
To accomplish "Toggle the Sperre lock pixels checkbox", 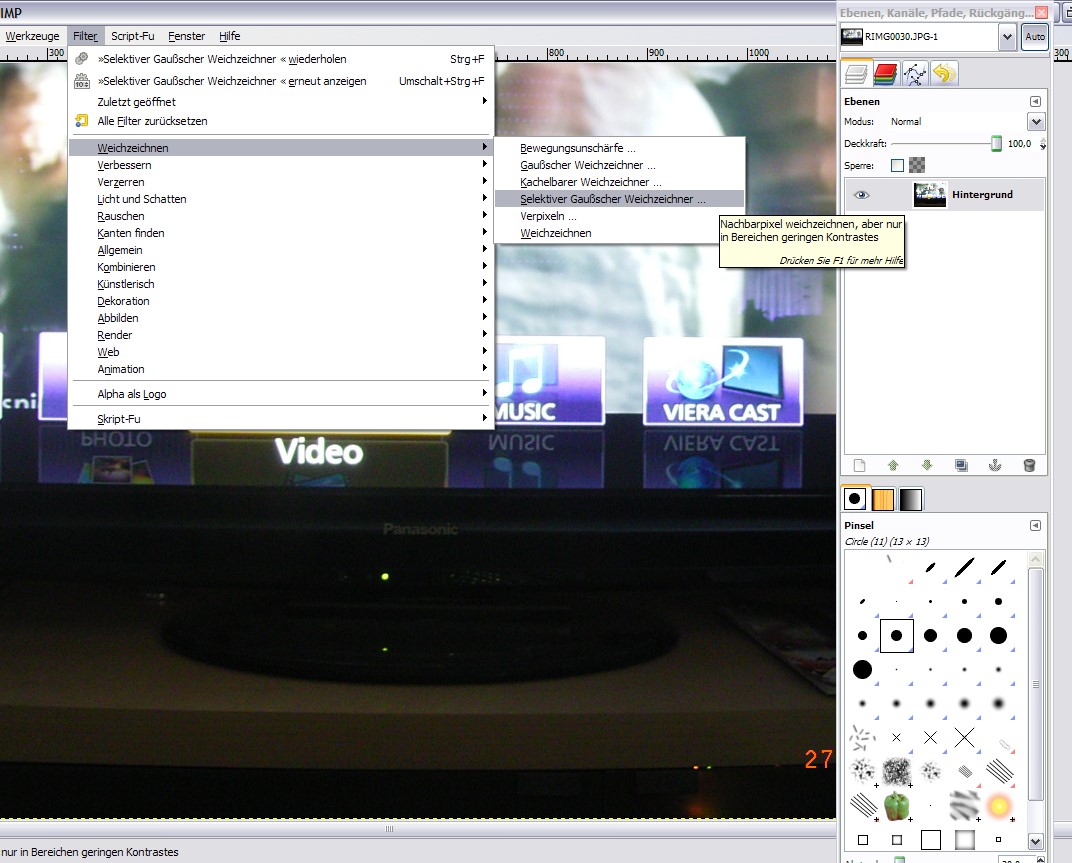I will (x=897, y=166).
